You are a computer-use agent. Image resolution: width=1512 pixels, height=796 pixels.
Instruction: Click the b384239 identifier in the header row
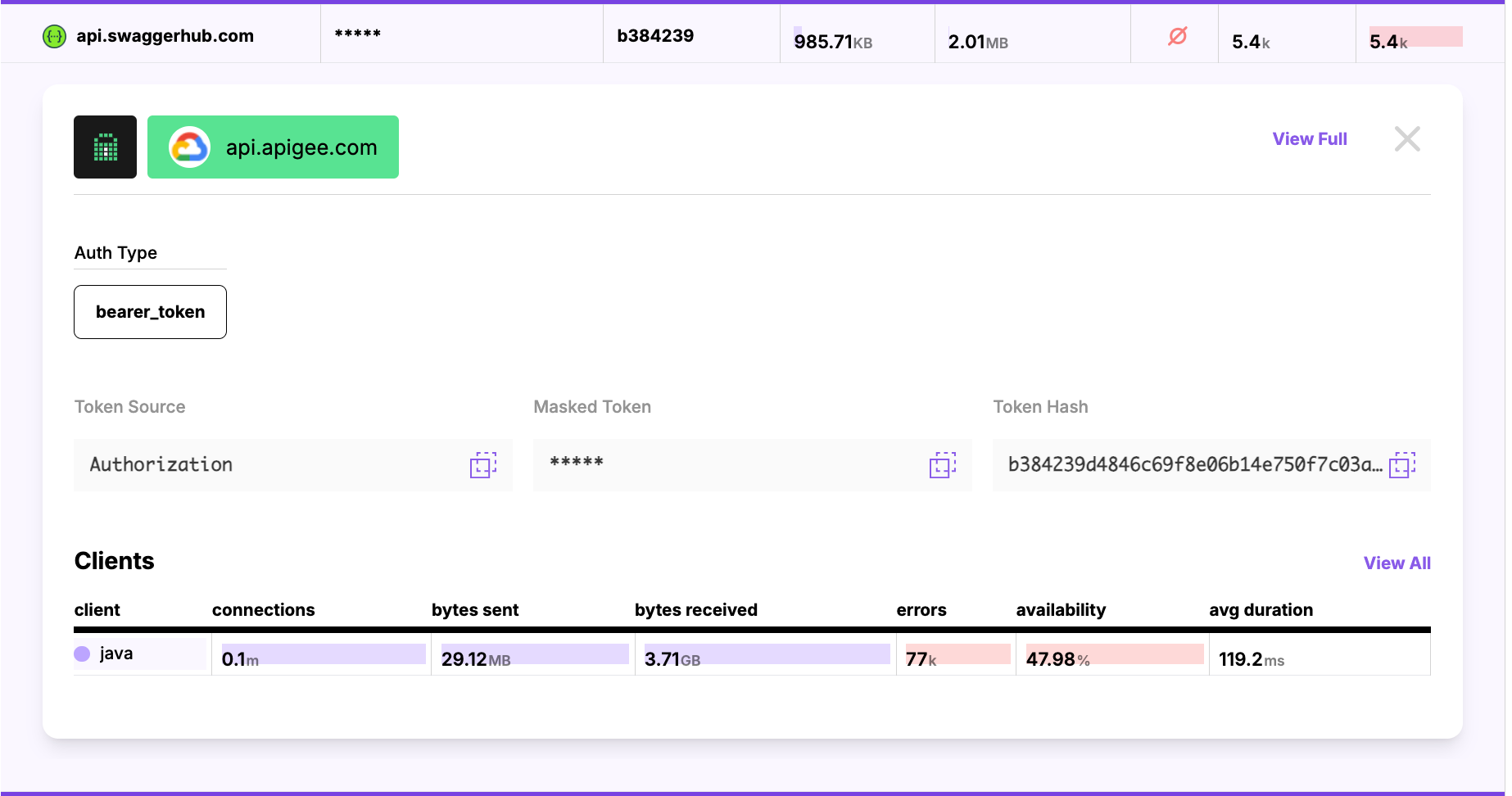pos(655,35)
